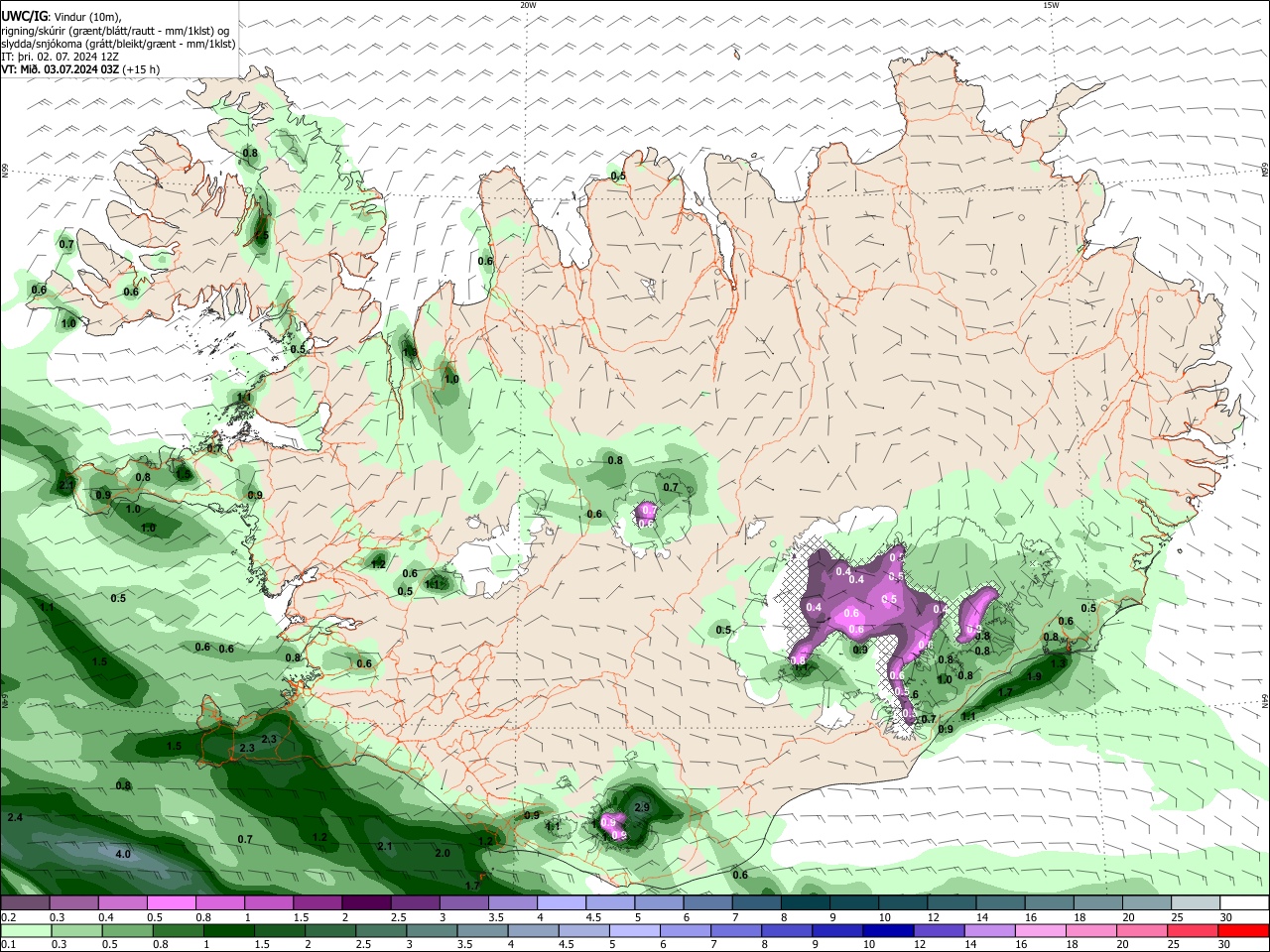
Task: Click the 1.3 precipitation value on map
Action: point(1058,663)
